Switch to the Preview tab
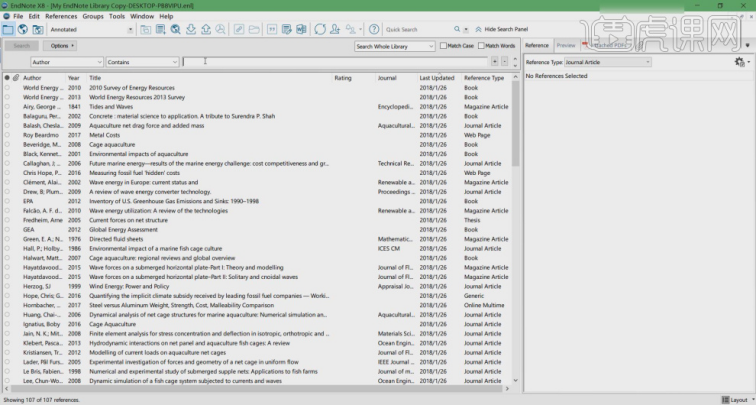 pos(566,46)
